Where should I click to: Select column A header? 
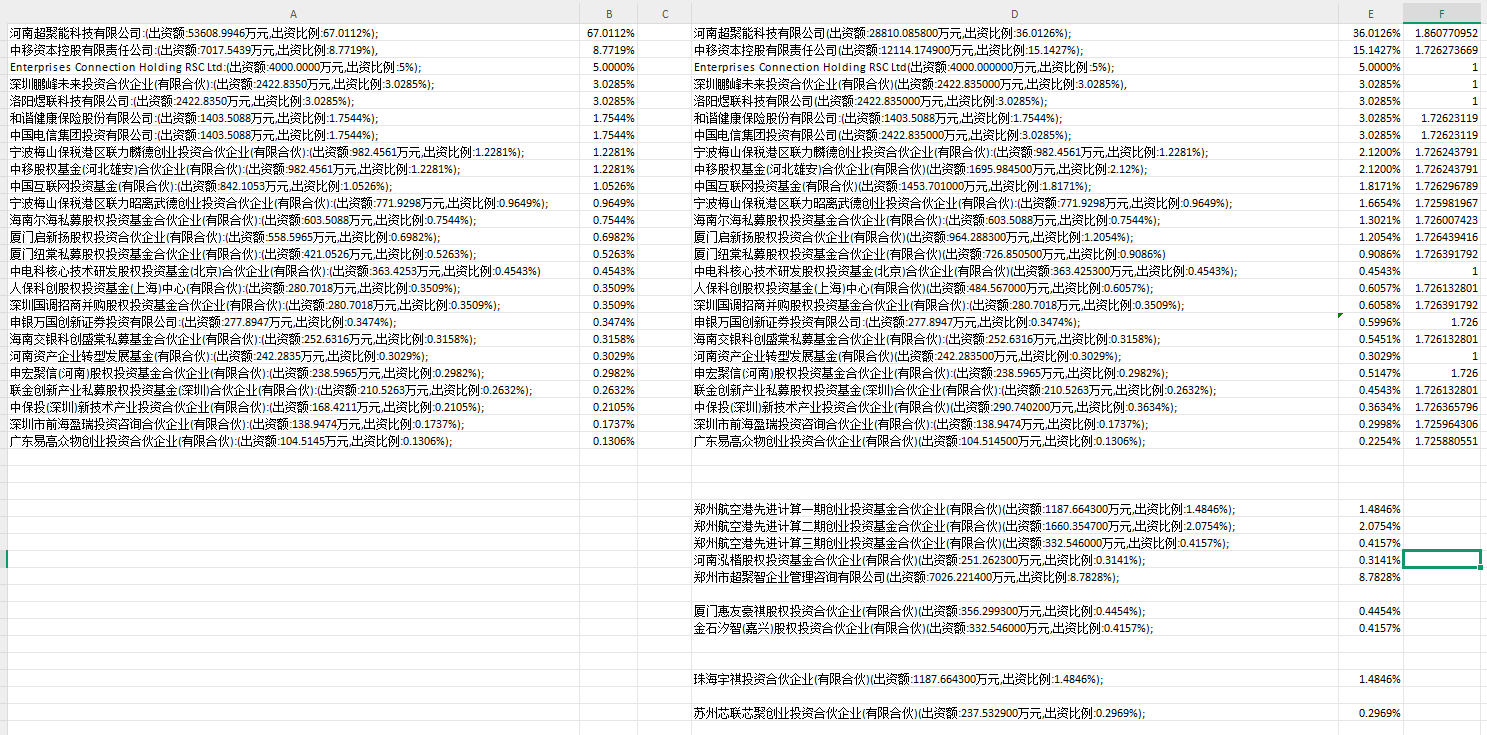(x=293, y=13)
